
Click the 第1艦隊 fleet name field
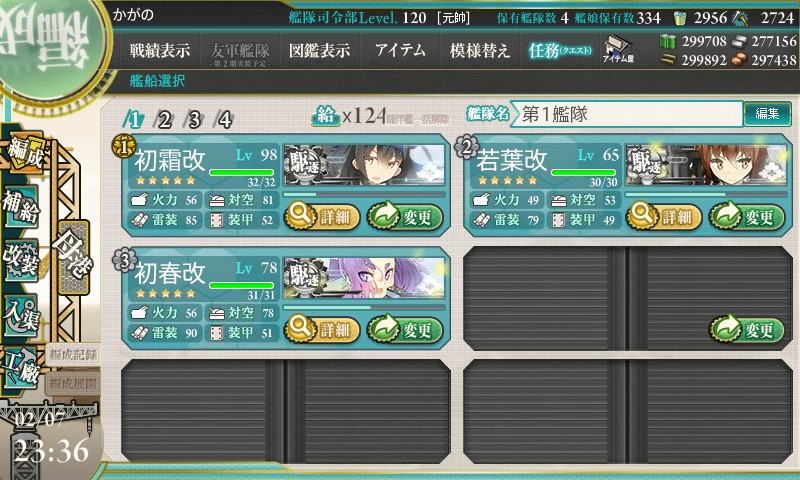click(627, 114)
